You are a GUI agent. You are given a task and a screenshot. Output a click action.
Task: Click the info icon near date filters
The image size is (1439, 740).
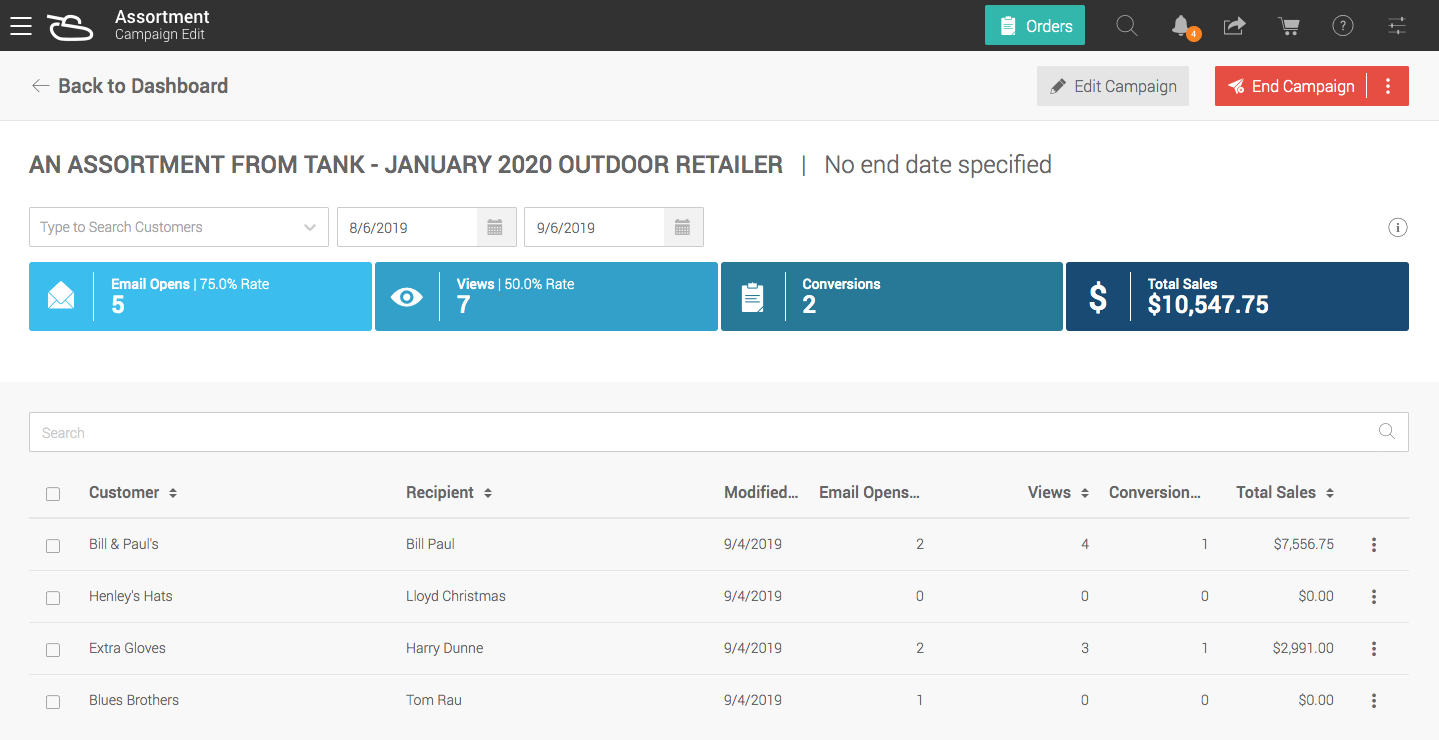coord(1398,227)
